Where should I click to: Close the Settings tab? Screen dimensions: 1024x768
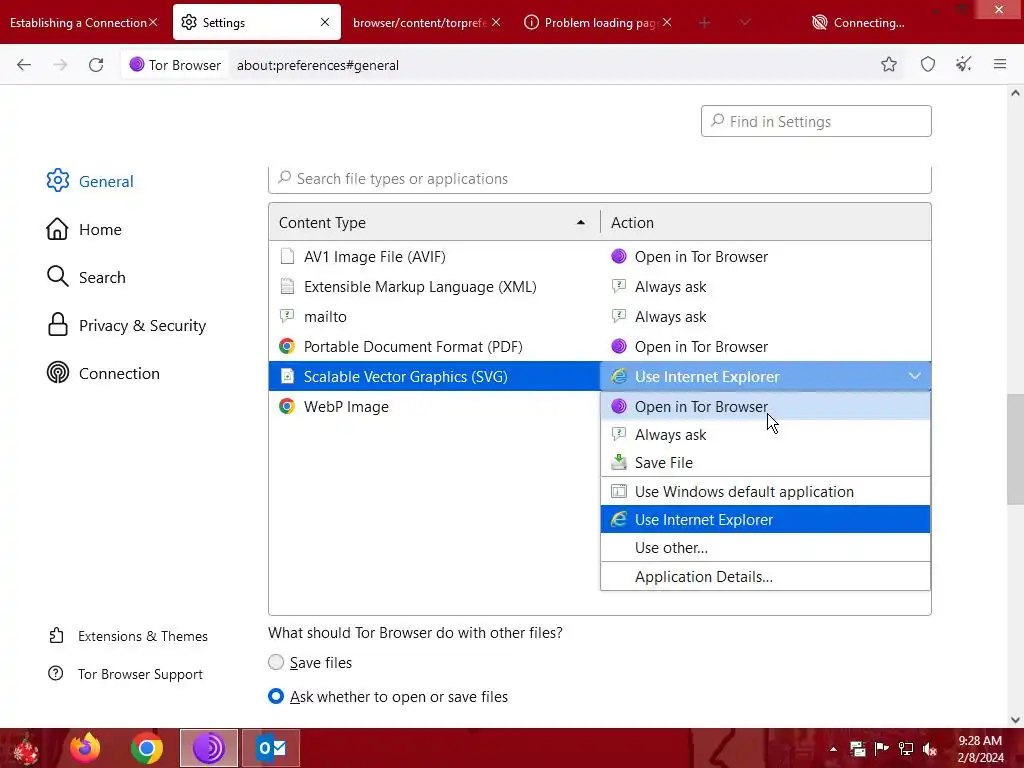pyautogui.click(x=325, y=22)
